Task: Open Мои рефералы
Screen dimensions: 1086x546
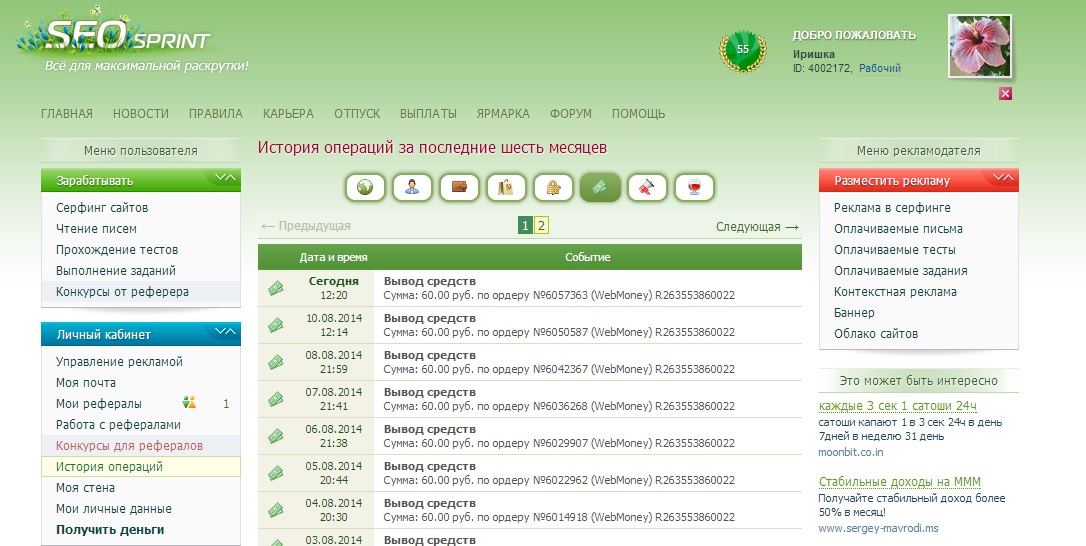Action: pyautogui.click(x=99, y=403)
